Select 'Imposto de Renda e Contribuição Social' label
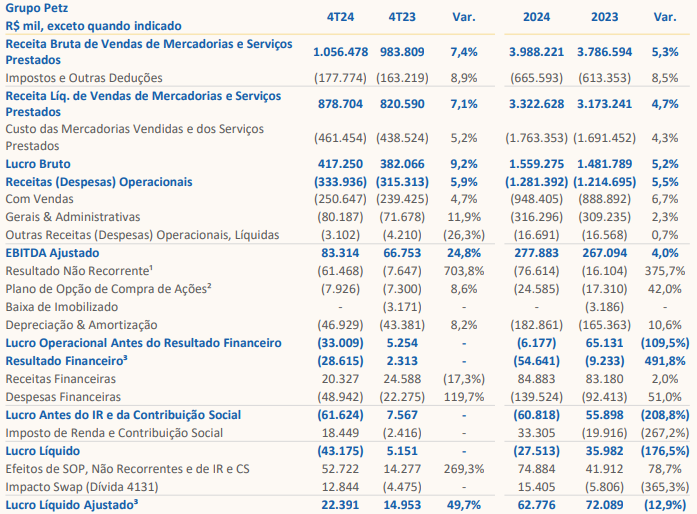The width and height of the screenshot is (697, 514). click(114, 433)
